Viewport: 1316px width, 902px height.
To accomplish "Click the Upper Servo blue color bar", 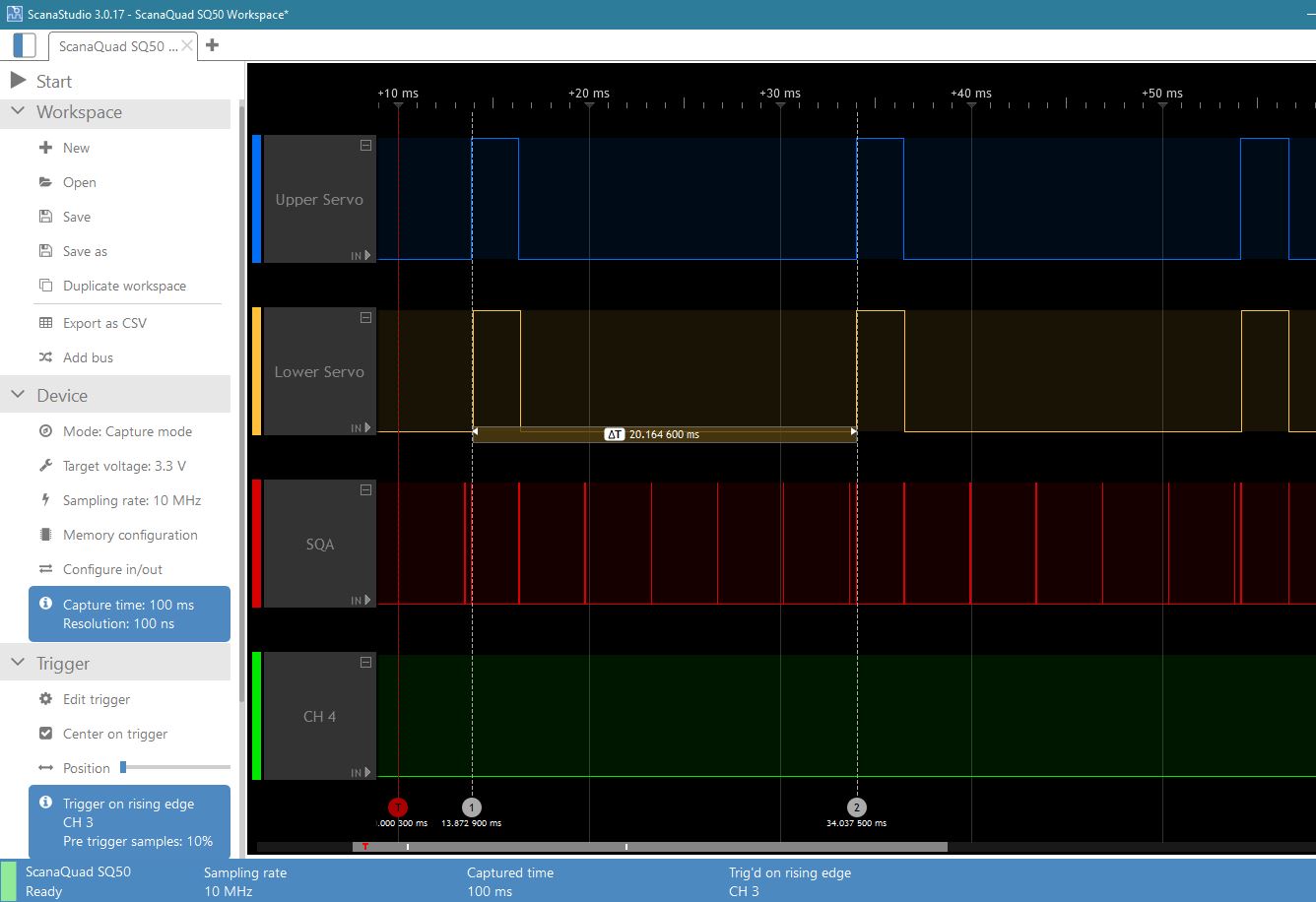I will 257,199.
